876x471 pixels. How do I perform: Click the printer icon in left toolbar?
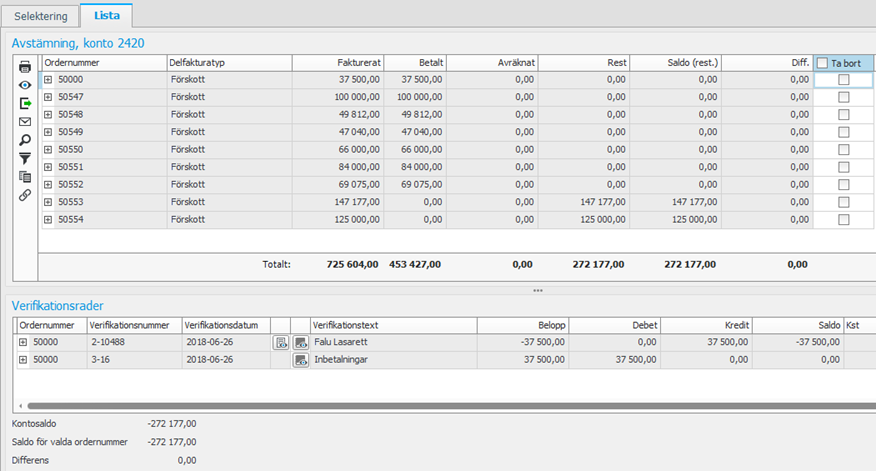[25, 67]
